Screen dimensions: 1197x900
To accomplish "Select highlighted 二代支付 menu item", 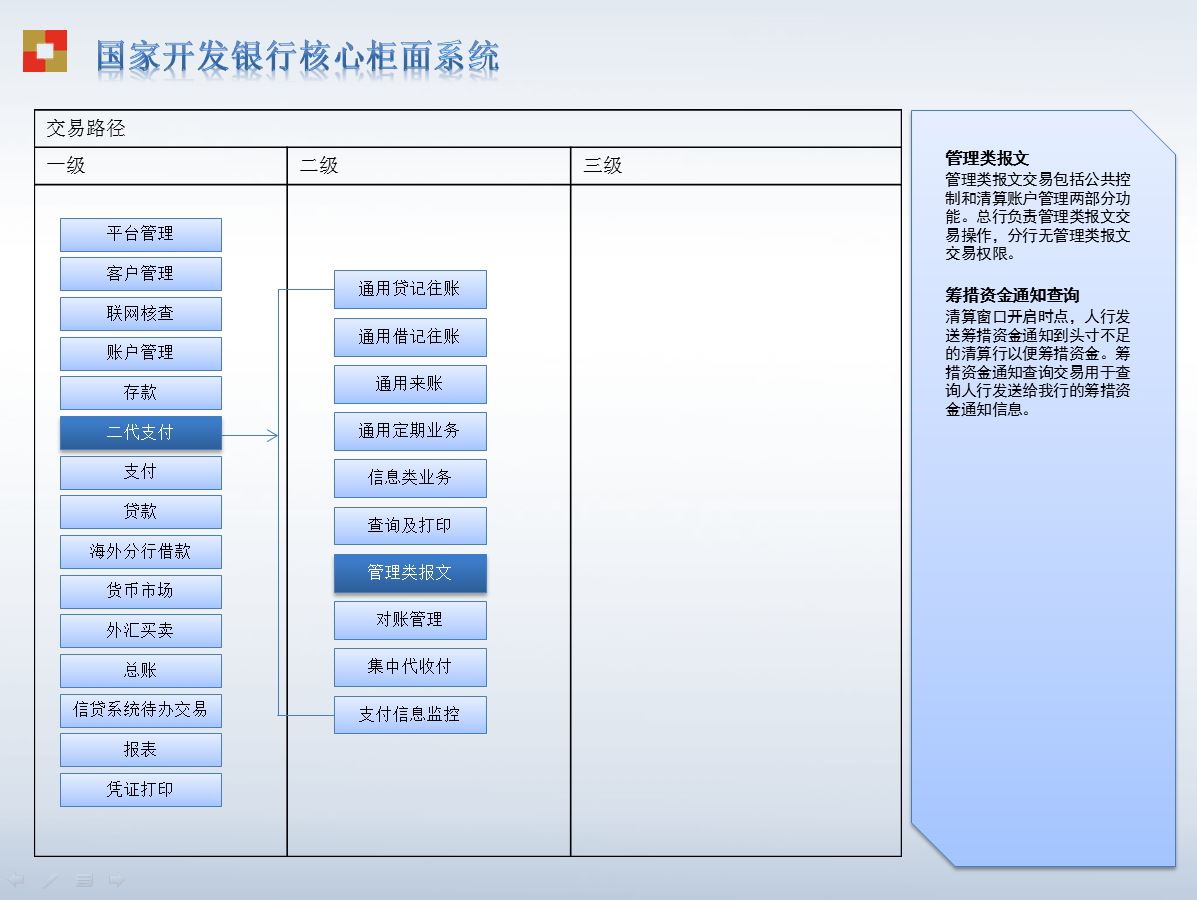I will 140,433.
